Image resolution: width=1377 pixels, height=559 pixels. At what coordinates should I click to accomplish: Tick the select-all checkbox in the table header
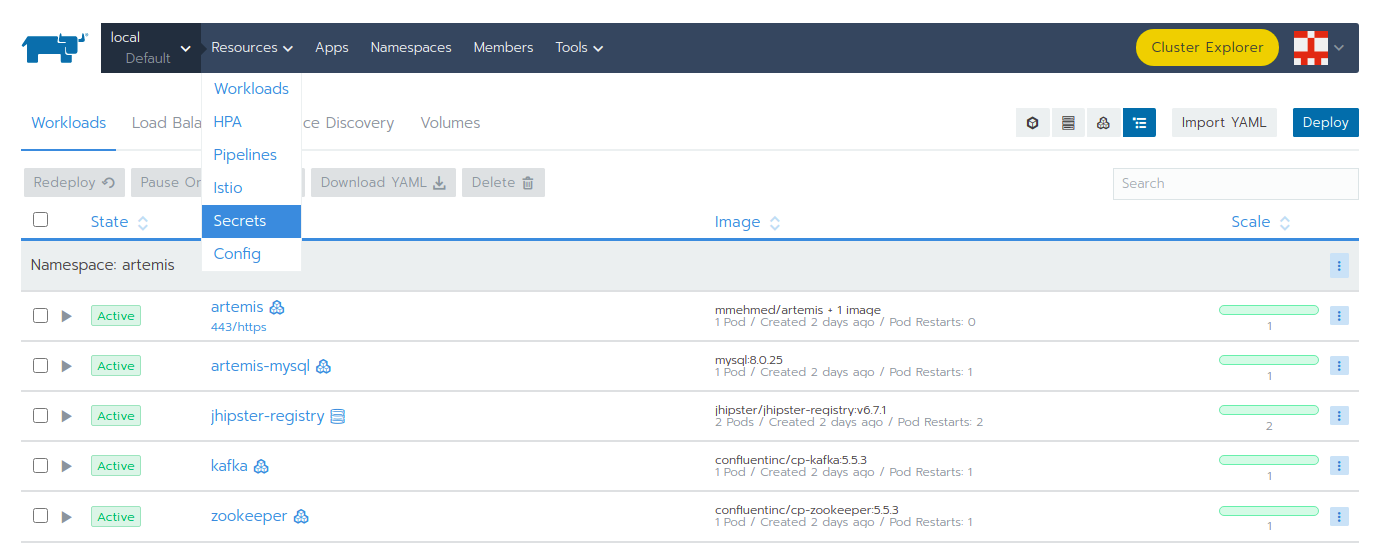pyautogui.click(x=40, y=220)
